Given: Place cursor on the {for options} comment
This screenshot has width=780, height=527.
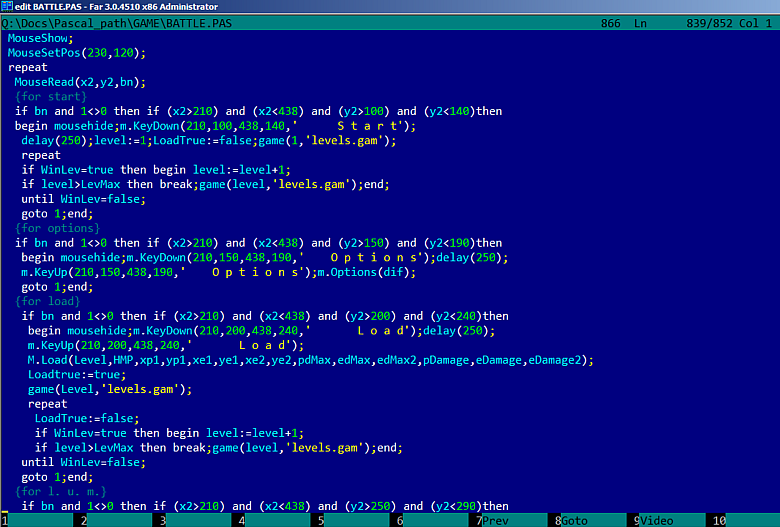Looking at the screenshot, I should point(57,228).
